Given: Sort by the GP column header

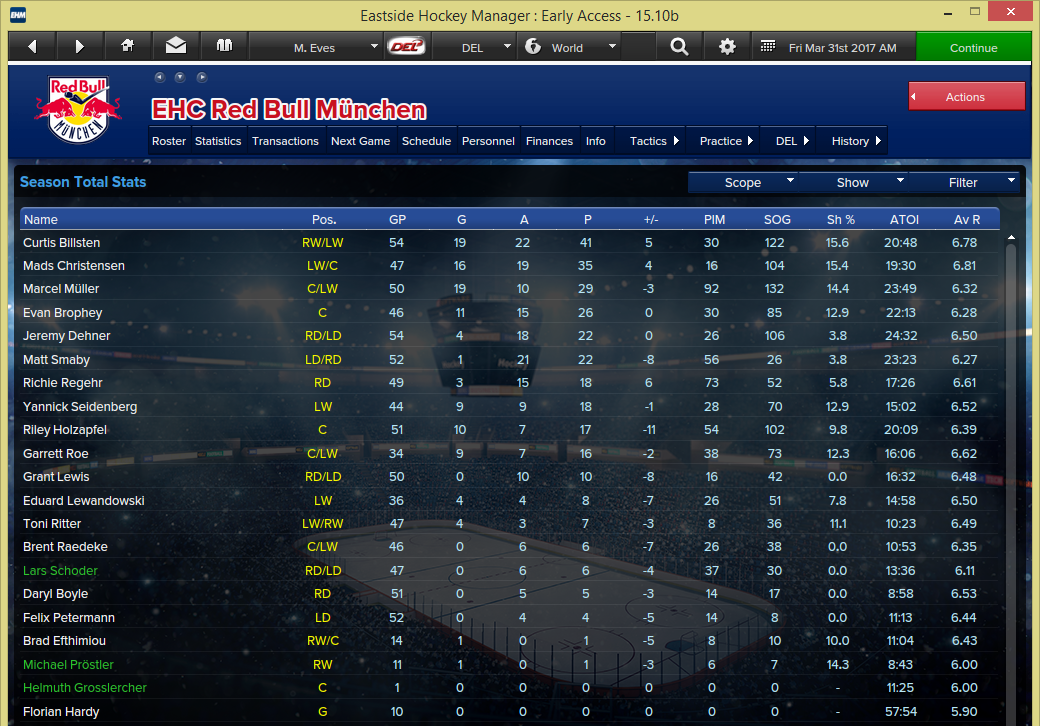Looking at the screenshot, I should [397, 219].
